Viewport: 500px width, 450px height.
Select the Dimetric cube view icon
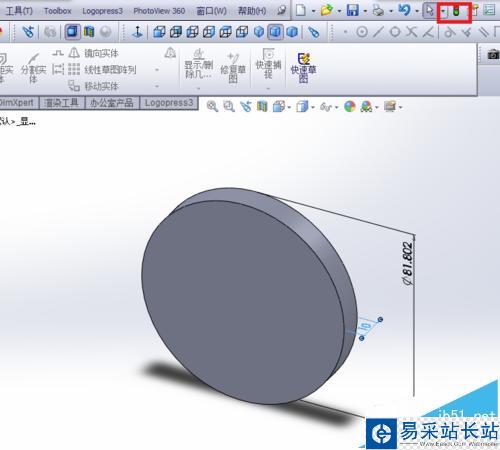click(x=292, y=32)
